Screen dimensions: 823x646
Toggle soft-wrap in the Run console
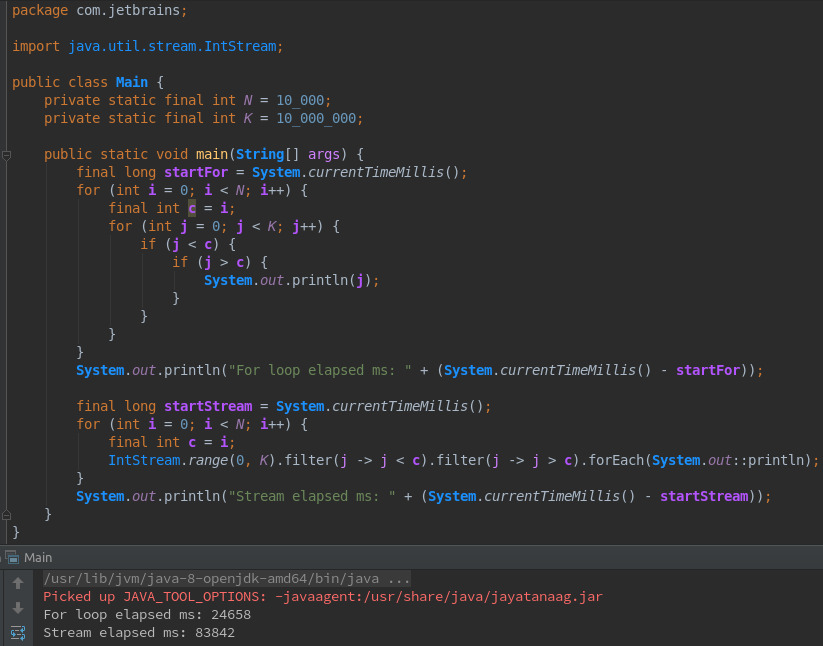pos(18,632)
